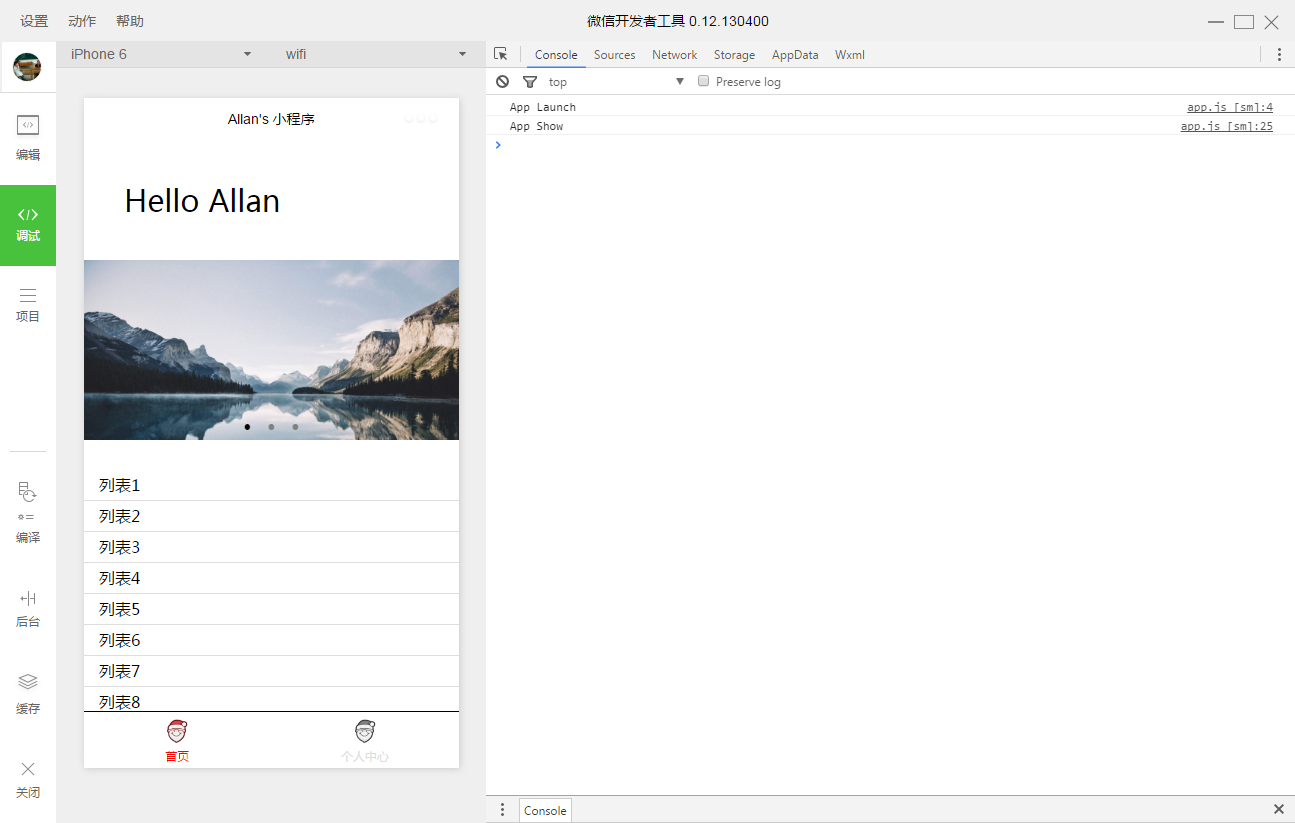Select 列表4 row
Viewport: 1295px width, 823px height.
[x=271, y=578]
